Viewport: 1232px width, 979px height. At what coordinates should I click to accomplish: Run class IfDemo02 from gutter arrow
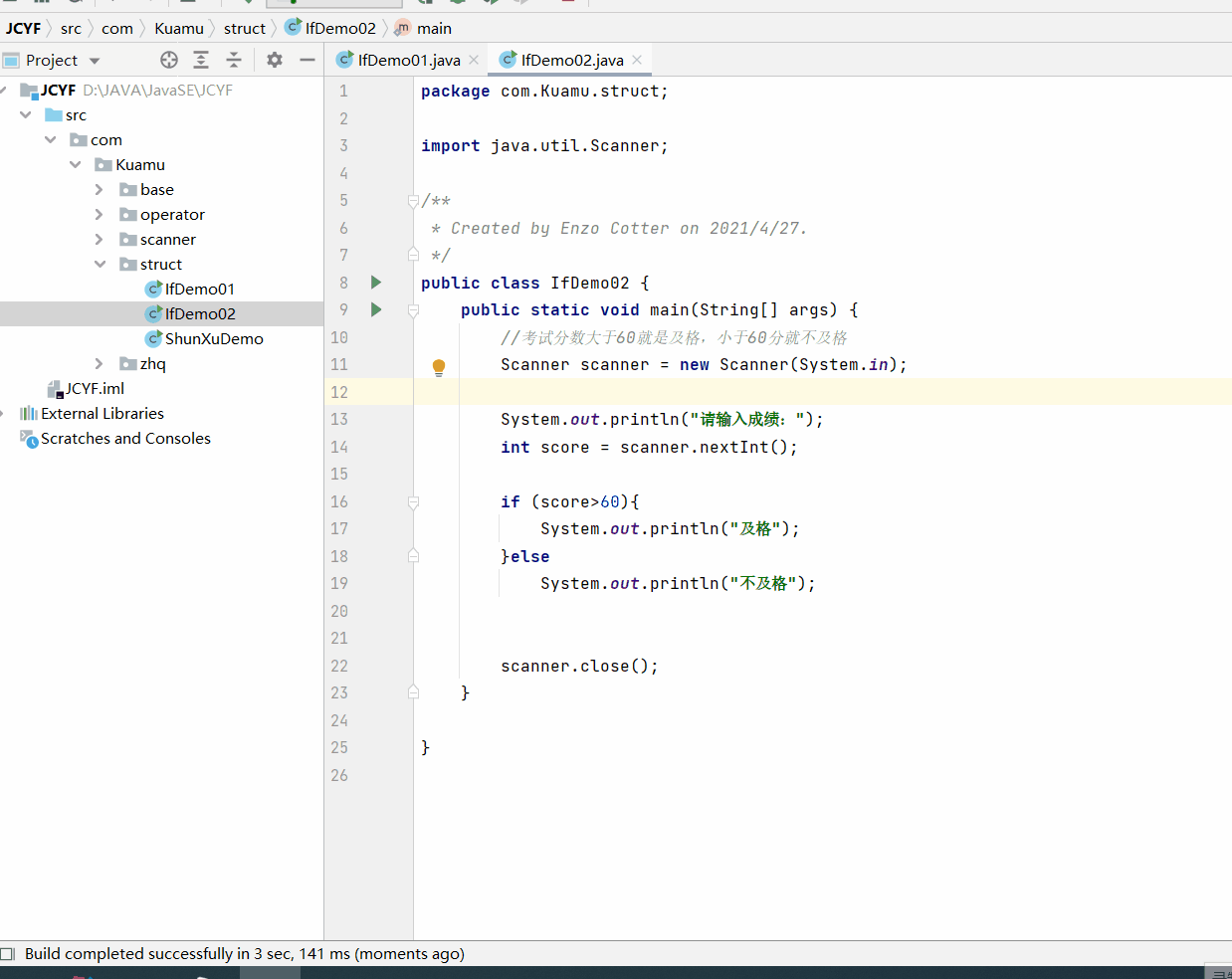[x=376, y=283]
